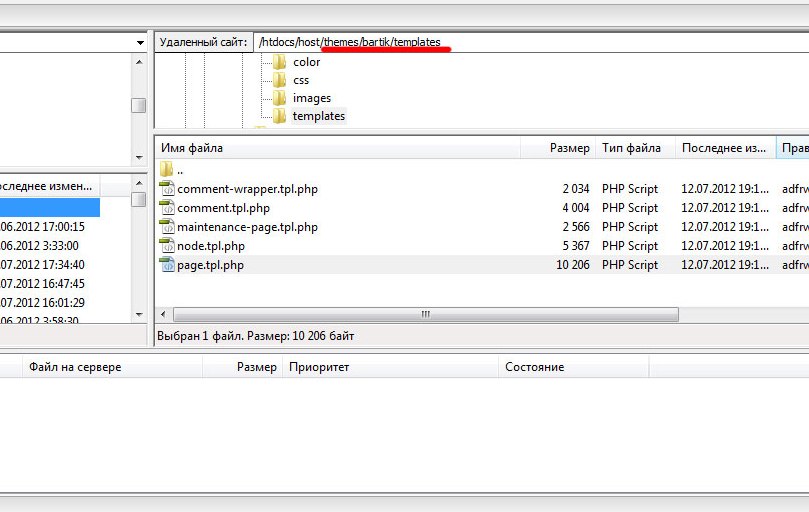Select maintenance-page.tpl.php in file list
809x512 pixels.
pyautogui.click(x=247, y=227)
